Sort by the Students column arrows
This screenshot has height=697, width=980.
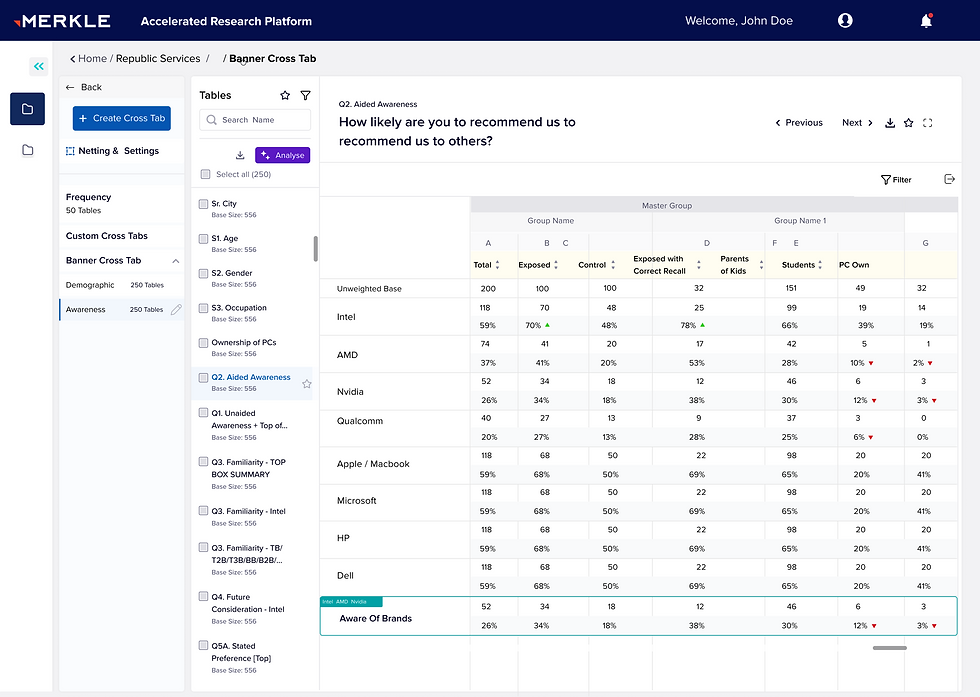tap(820, 265)
